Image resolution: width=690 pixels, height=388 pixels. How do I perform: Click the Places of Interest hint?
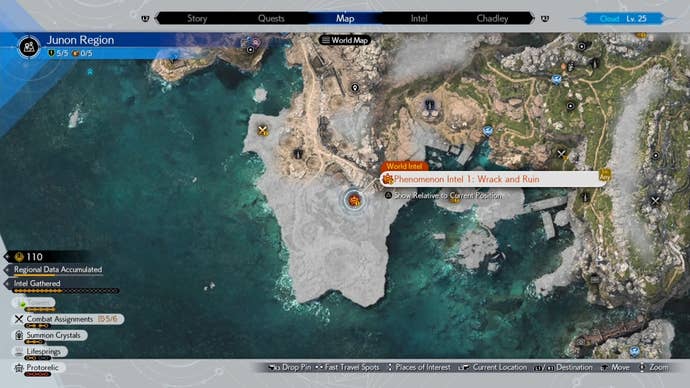click(419, 367)
